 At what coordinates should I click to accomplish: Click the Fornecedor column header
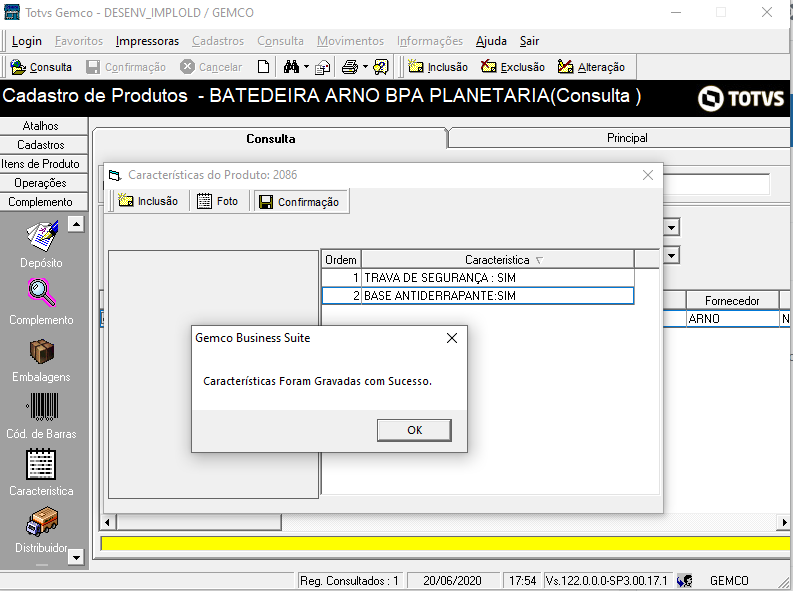(x=732, y=301)
